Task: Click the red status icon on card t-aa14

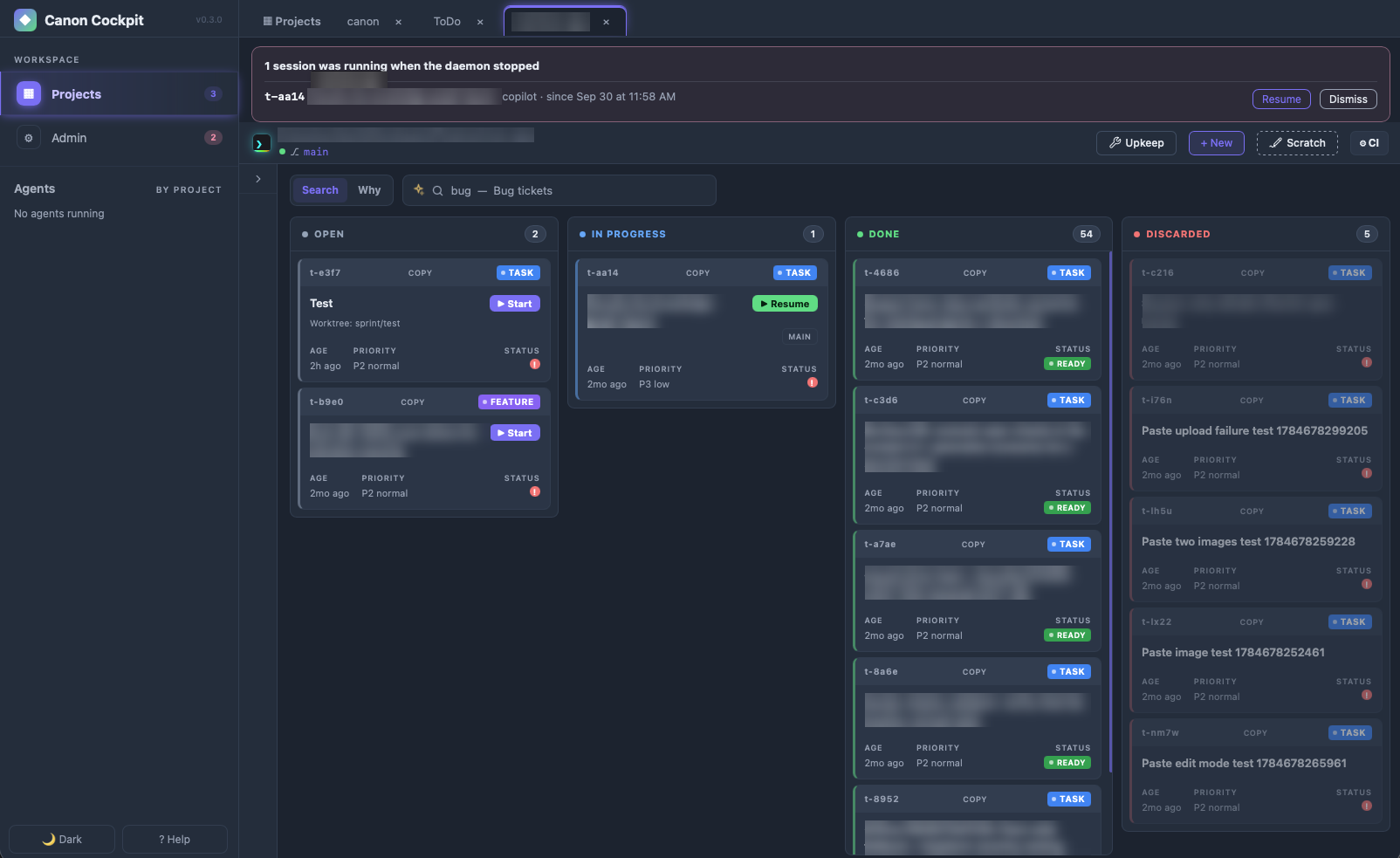Action: (813, 382)
